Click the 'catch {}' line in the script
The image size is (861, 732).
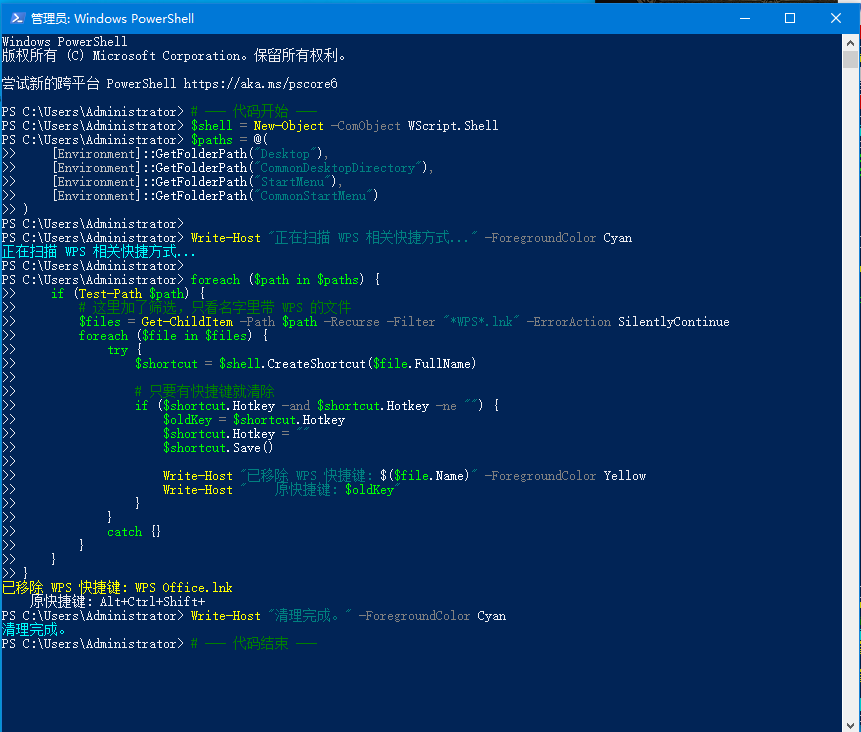[x=133, y=532]
